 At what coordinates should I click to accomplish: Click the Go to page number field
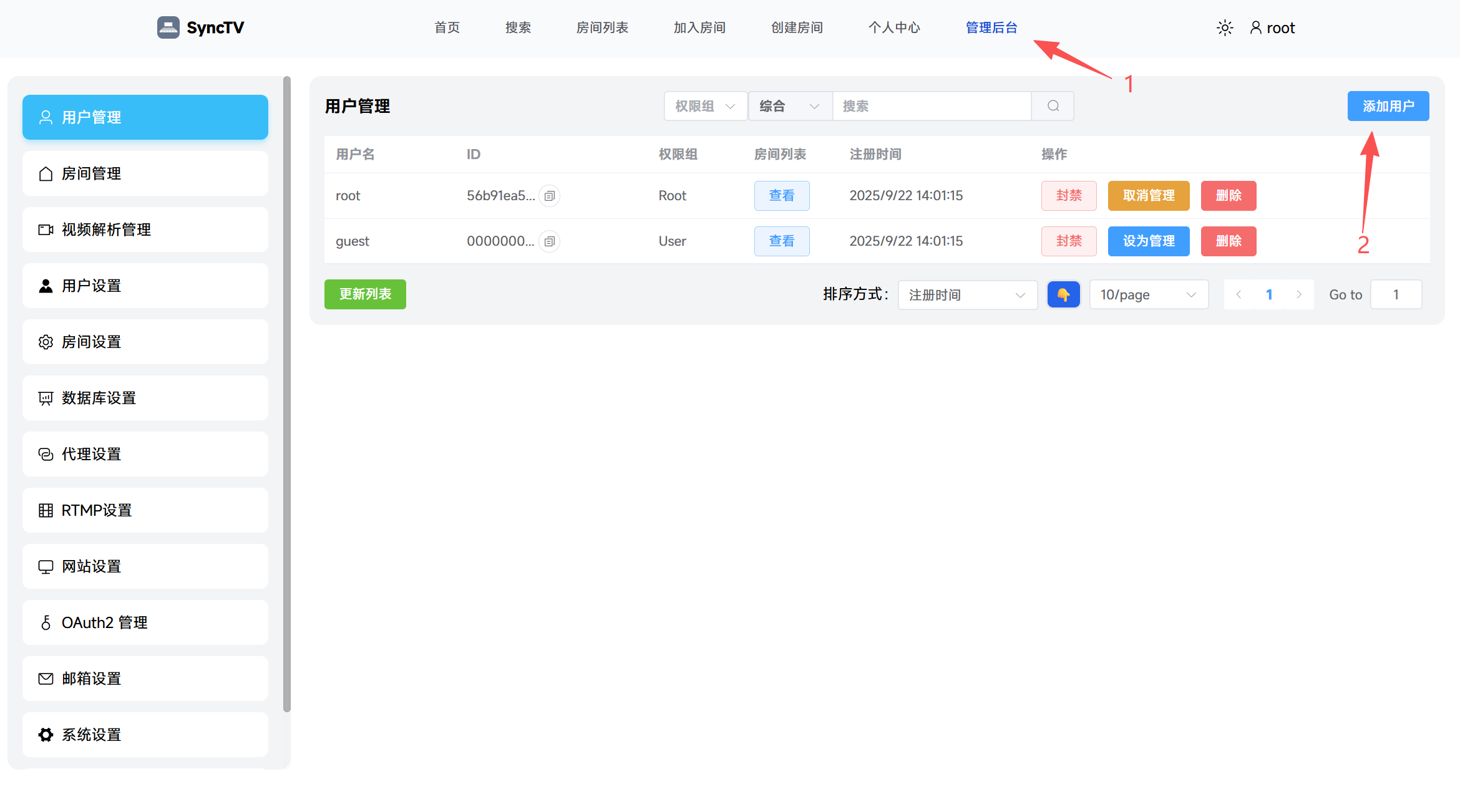(x=1396, y=294)
